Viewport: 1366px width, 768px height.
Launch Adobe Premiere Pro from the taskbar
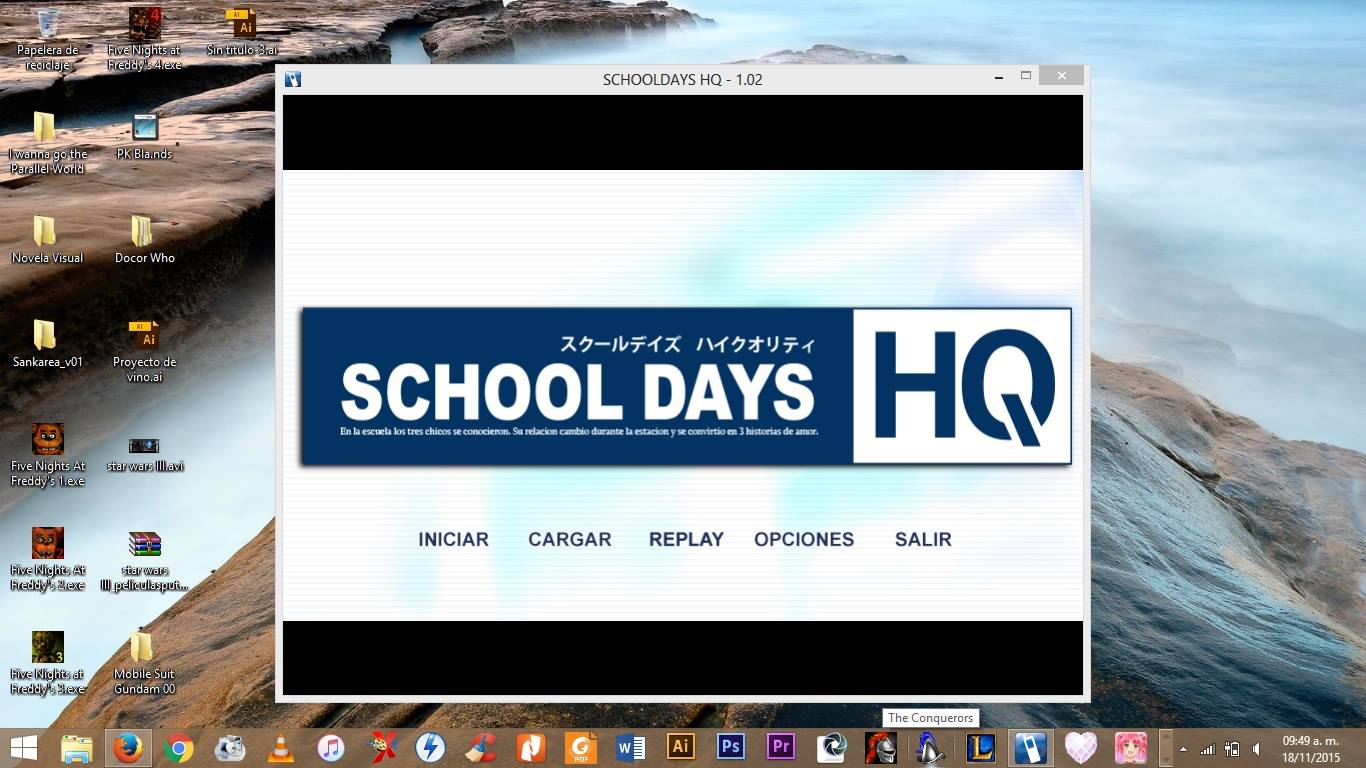[x=781, y=748]
